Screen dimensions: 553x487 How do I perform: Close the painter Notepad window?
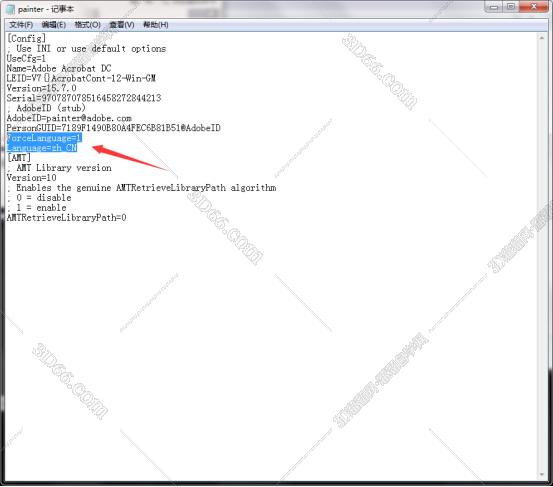click(x=533, y=7)
